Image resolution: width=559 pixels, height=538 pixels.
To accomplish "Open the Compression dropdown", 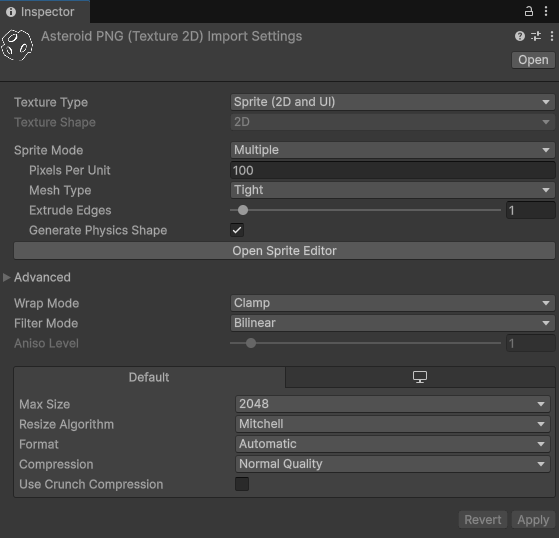I will [393, 464].
